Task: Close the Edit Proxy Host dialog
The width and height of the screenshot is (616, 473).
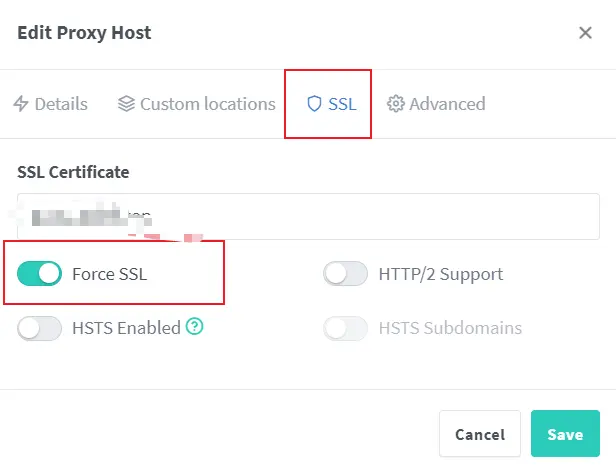Action: coord(585,33)
